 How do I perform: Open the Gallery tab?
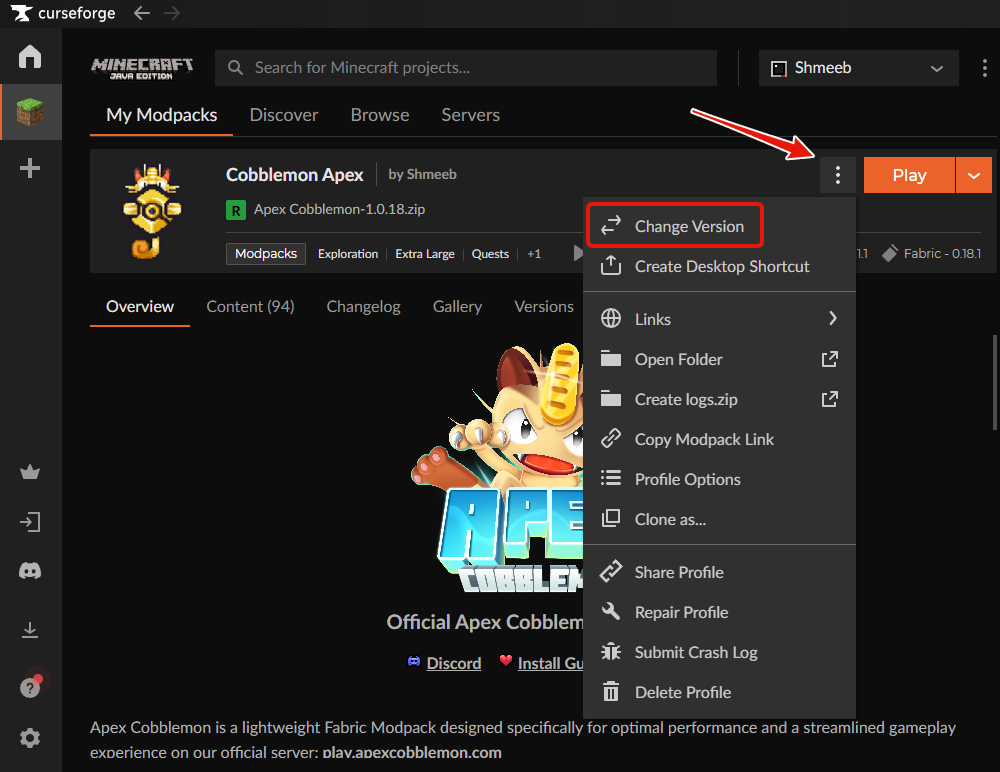click(x=457, y=307)
